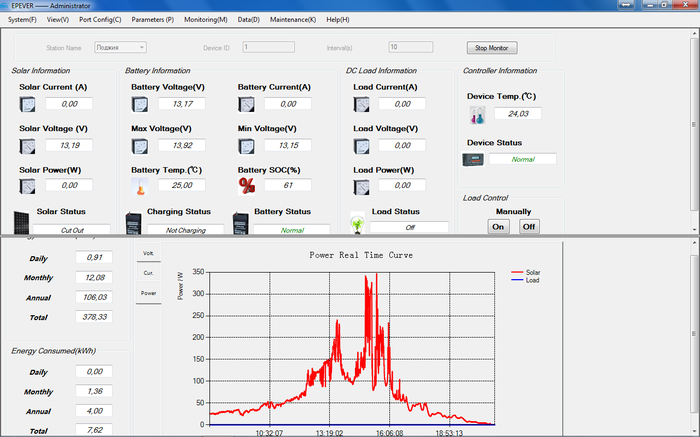The height and width of the screenshot is (437, 700).
Task: Switch chart to the Cur. tab
Action: pos(148,273)
